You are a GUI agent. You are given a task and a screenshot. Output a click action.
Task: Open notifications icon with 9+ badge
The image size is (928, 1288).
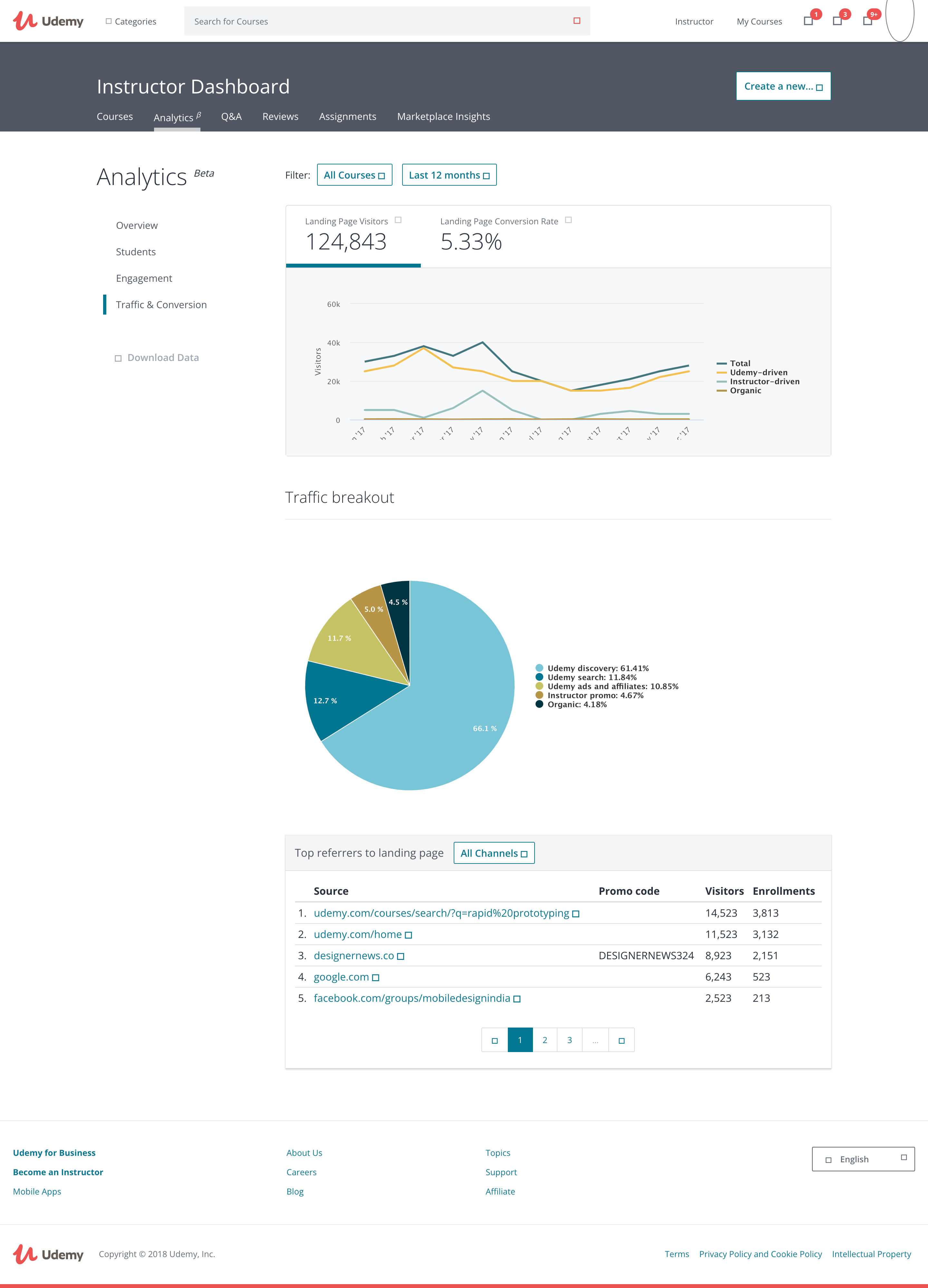[x=867, y=21]
